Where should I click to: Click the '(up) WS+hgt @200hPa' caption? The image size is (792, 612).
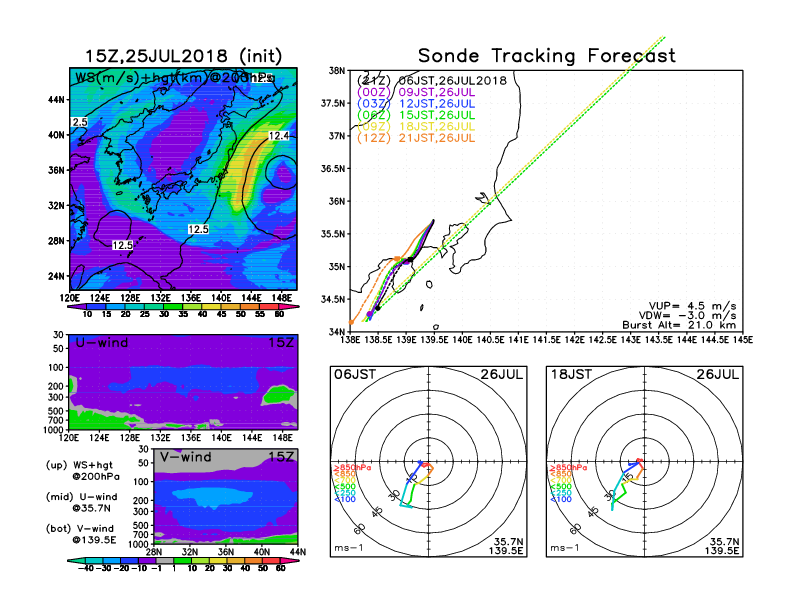point(82,471)
